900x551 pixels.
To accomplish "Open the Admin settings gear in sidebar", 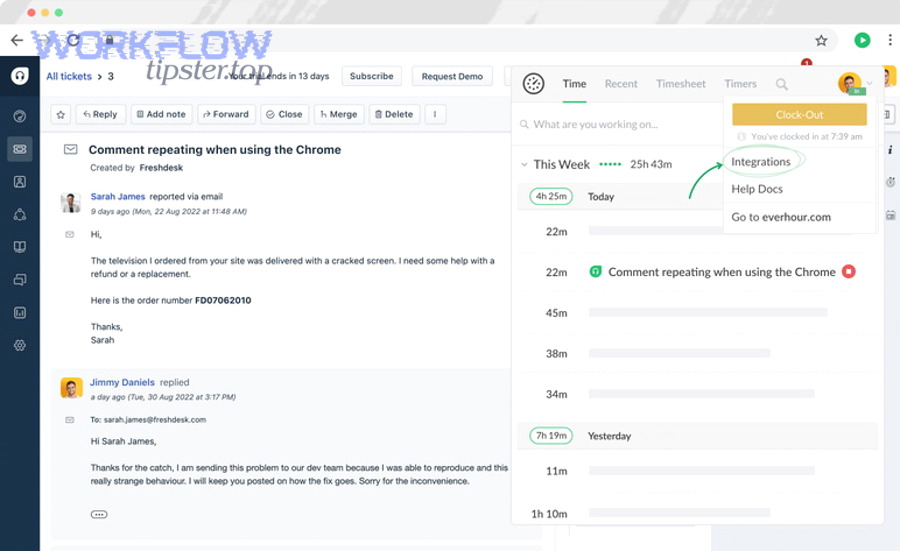I will [x=19, y=345].
